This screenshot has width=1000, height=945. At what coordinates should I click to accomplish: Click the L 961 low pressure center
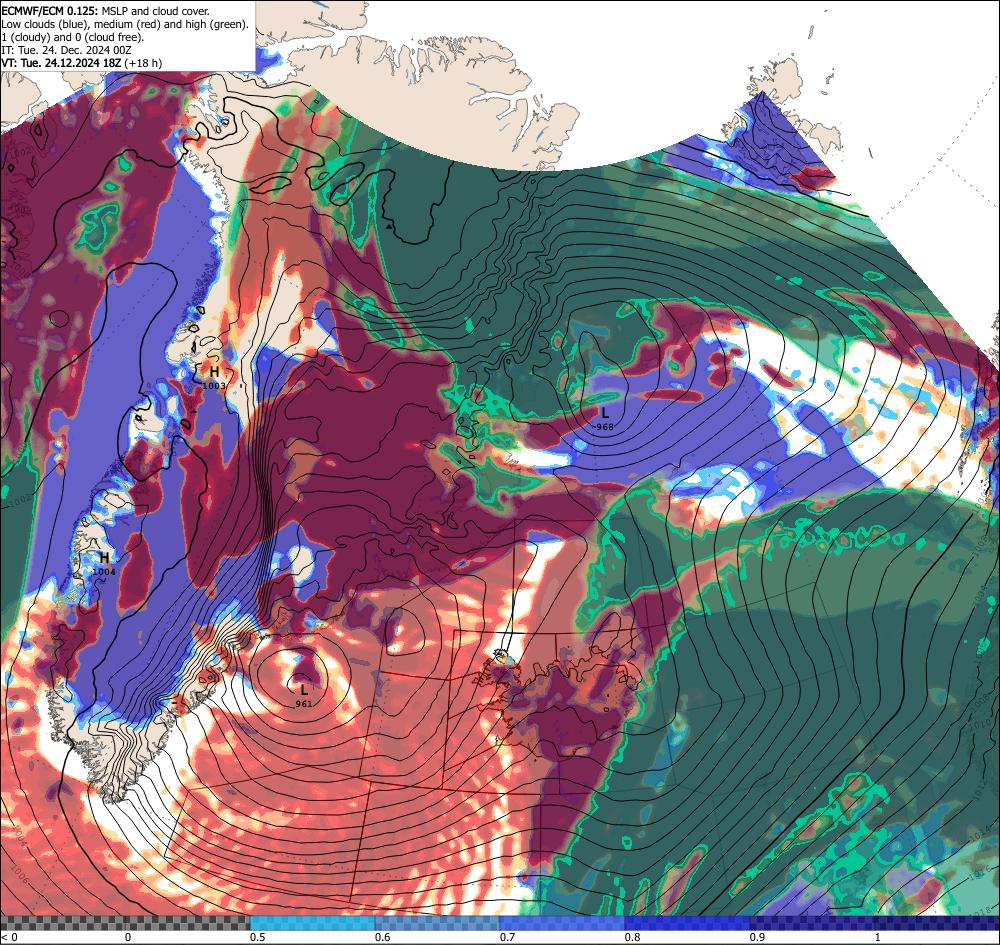pyautogui.click(x=304, y=694)
